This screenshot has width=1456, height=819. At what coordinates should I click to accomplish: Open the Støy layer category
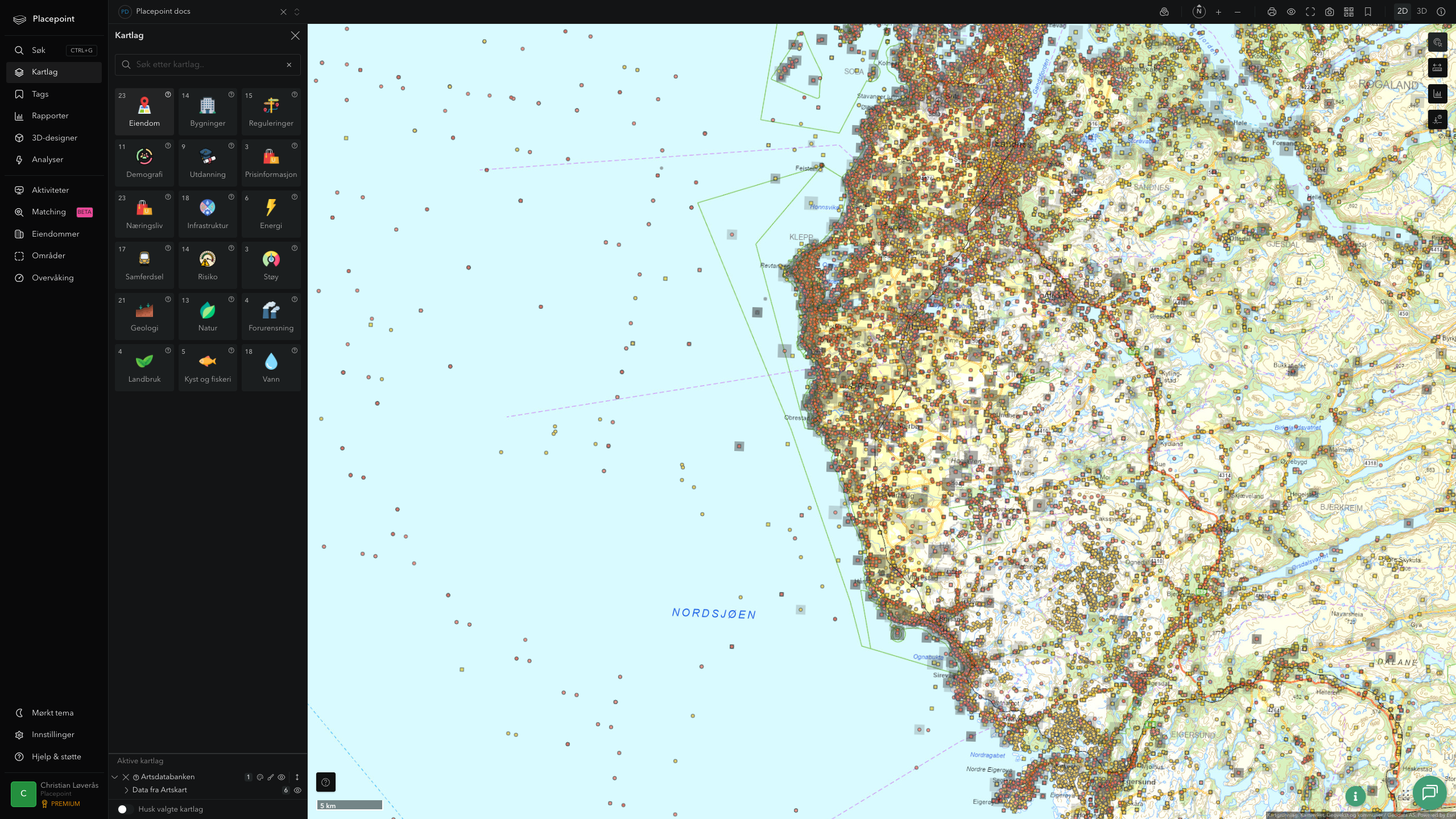(x=271, y=265)
